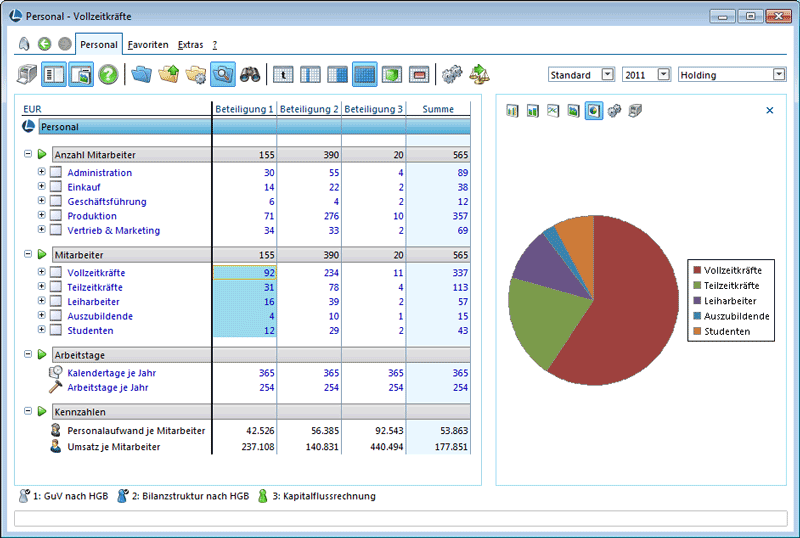Viewport: 800px width, 538px height.
Task: Go back using the green arrow button
Action: pos(44,44)
